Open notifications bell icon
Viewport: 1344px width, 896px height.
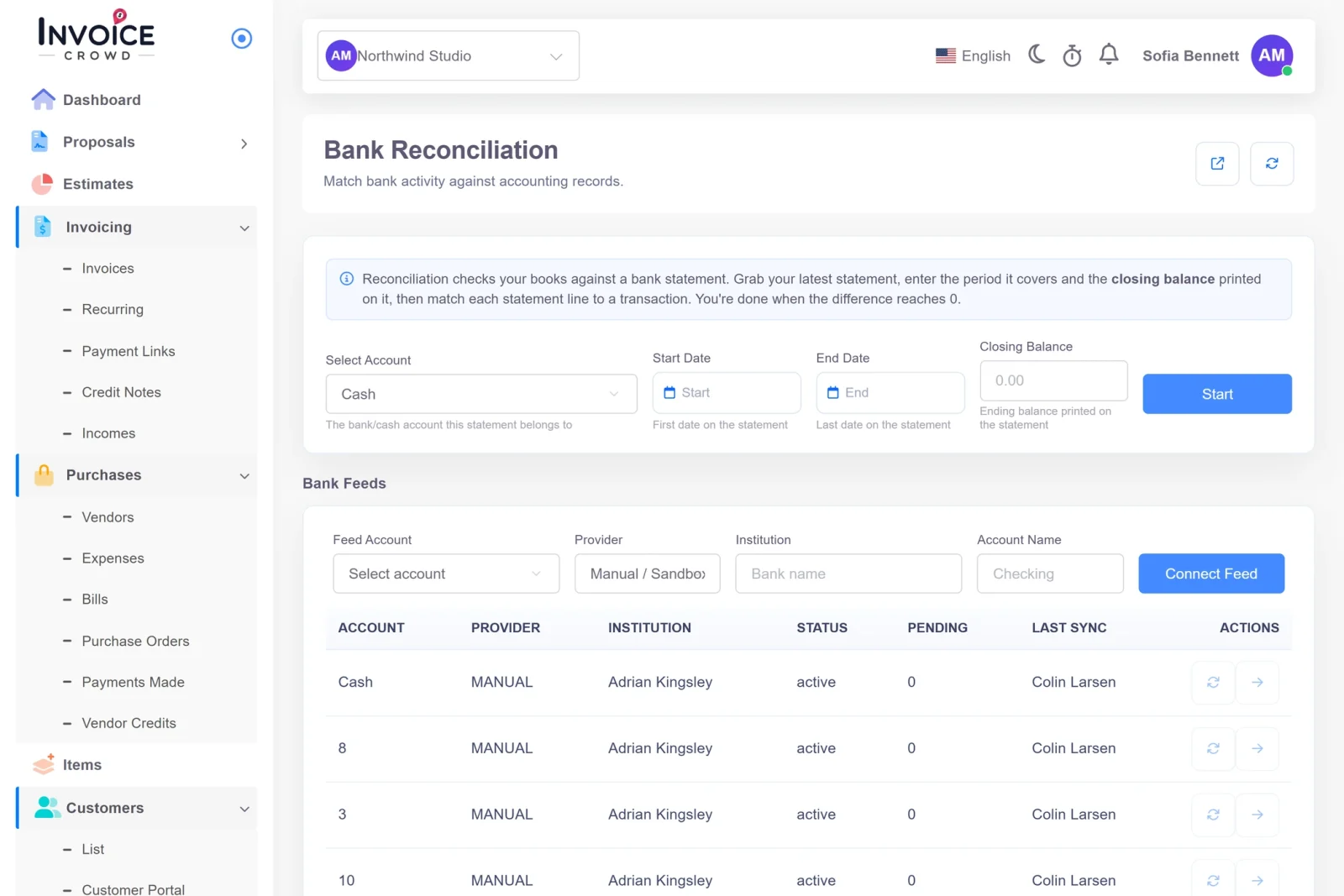1109,55
